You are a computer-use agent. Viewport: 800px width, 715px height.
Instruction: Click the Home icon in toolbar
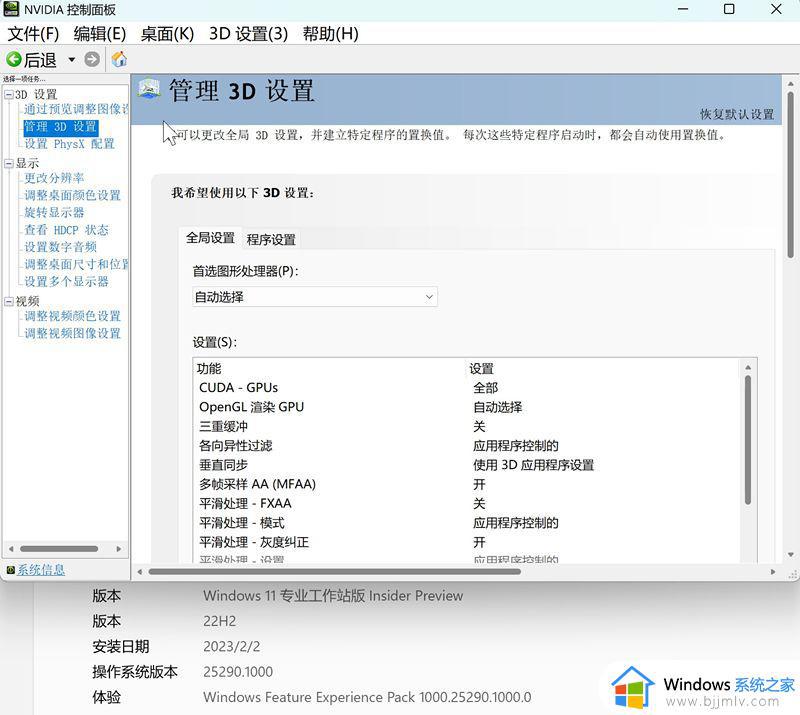coord(119,60)
